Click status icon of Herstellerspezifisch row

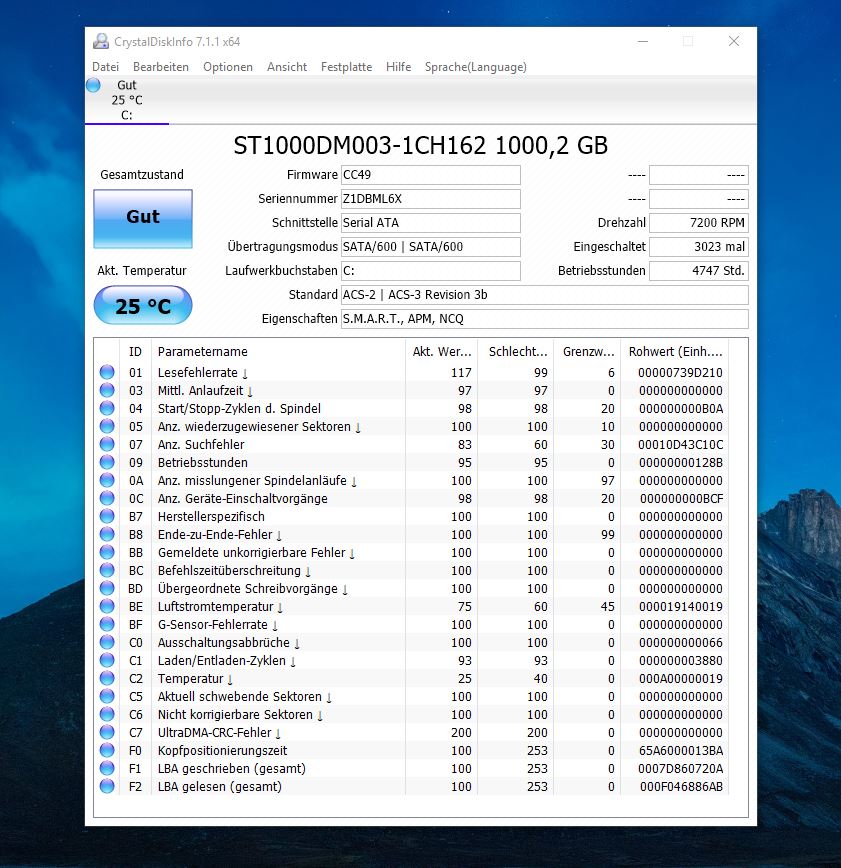(x=107, y=516)
